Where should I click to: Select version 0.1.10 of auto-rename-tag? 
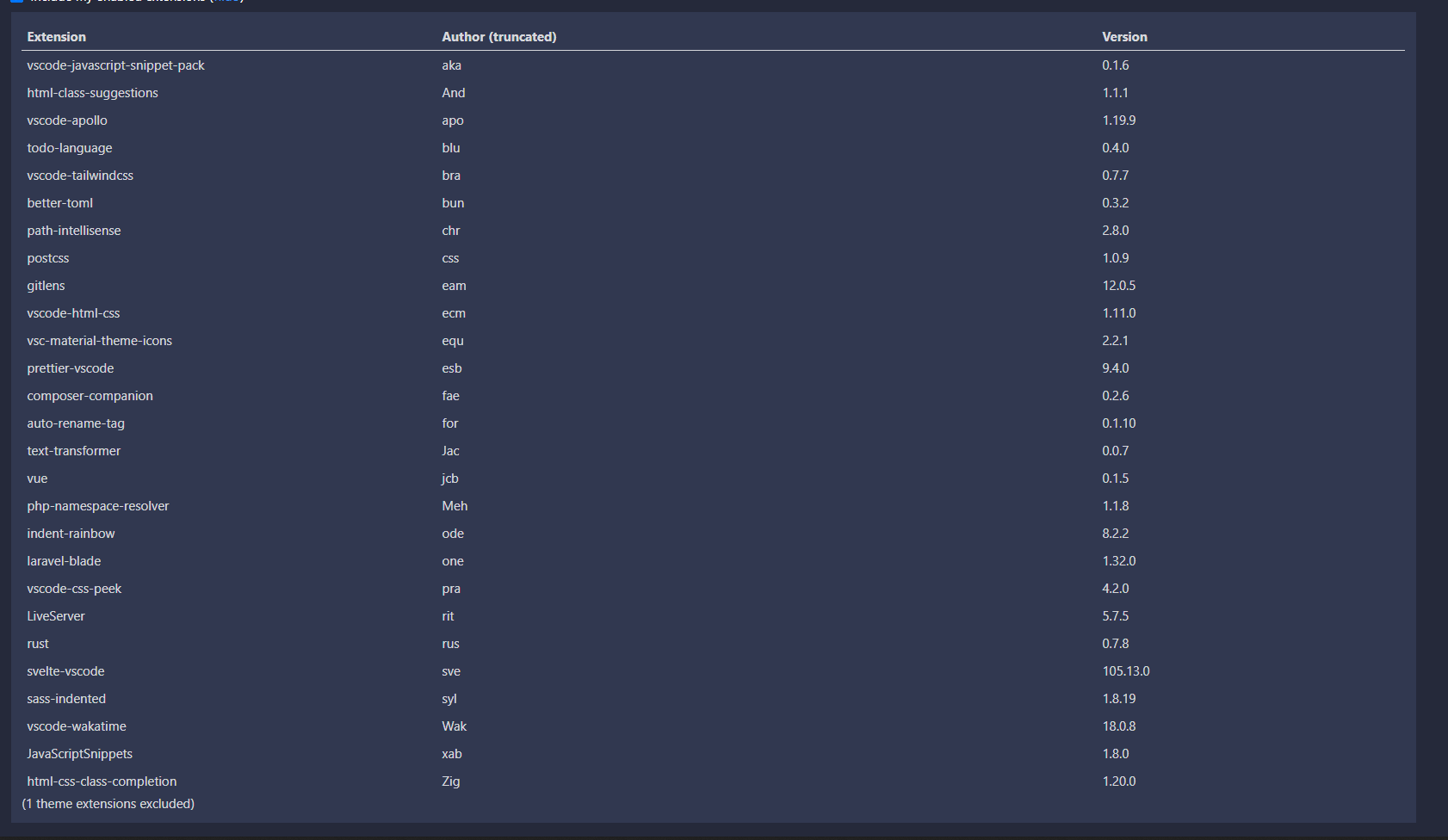click(1119, 423)
